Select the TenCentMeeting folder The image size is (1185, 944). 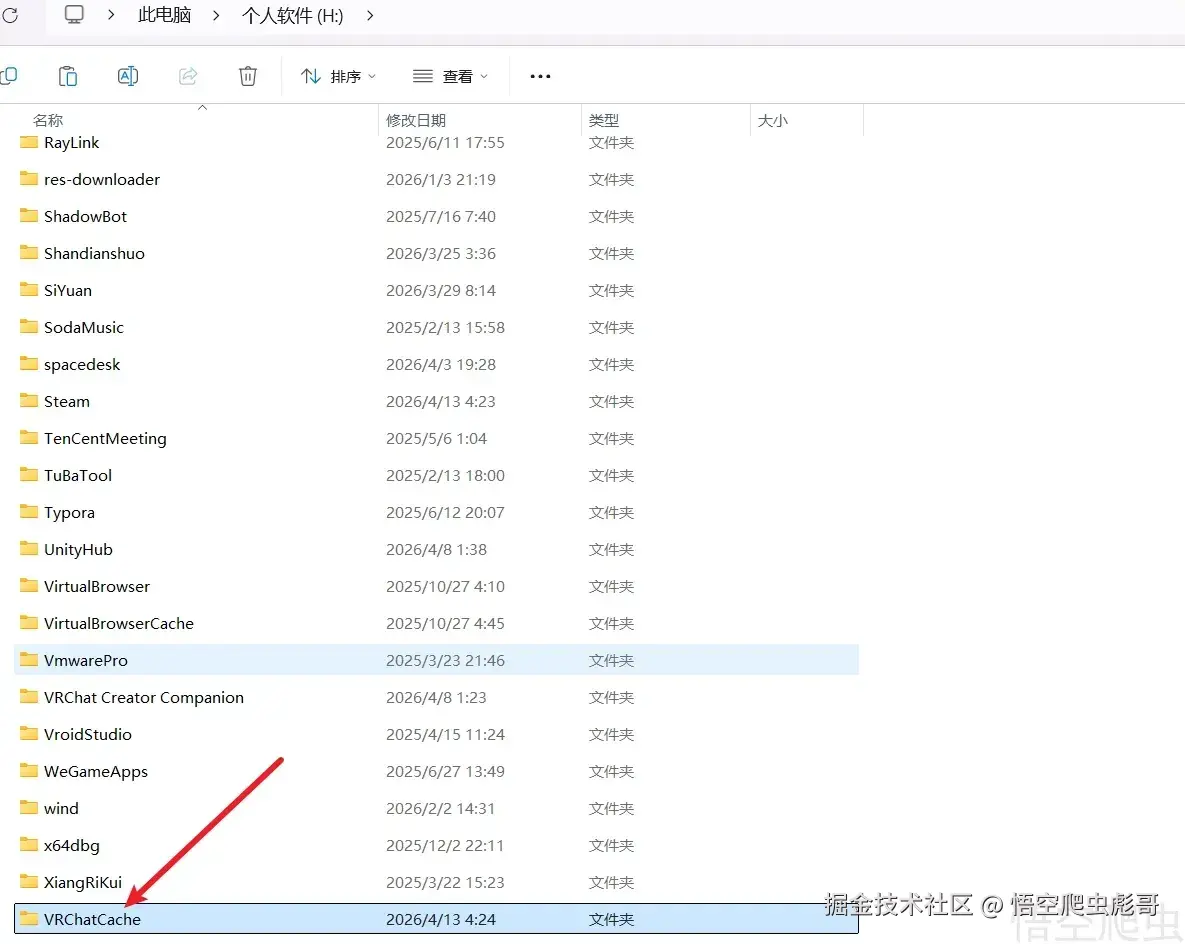(437, 439)
